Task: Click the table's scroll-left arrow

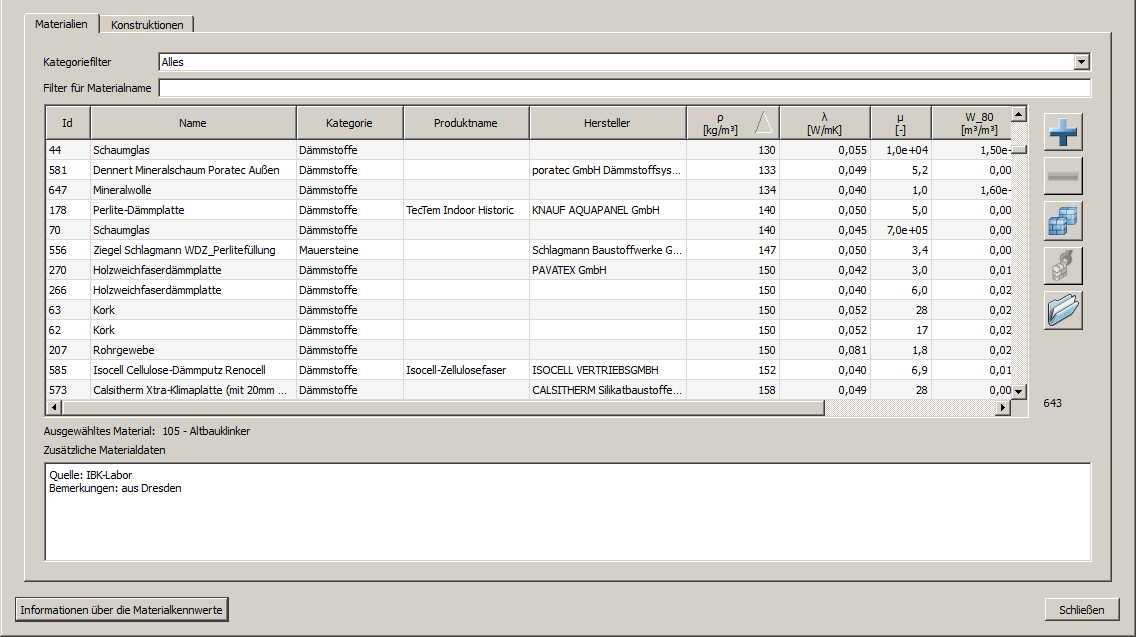Action: [54, 408]
